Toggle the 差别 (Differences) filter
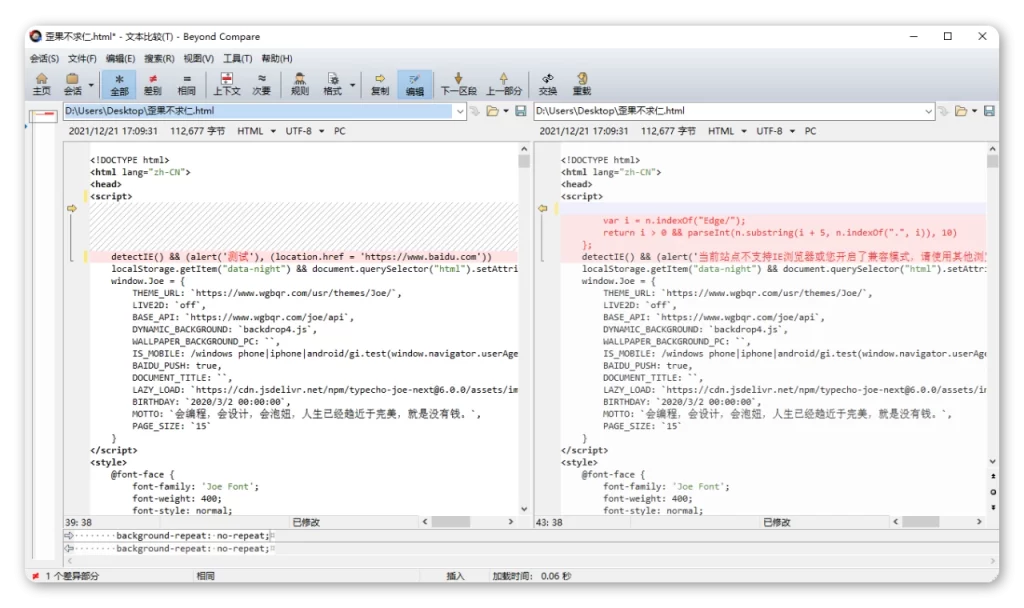Image resolution: width=1024 pixels, height=608 pixels. click(x=153, y=84)
